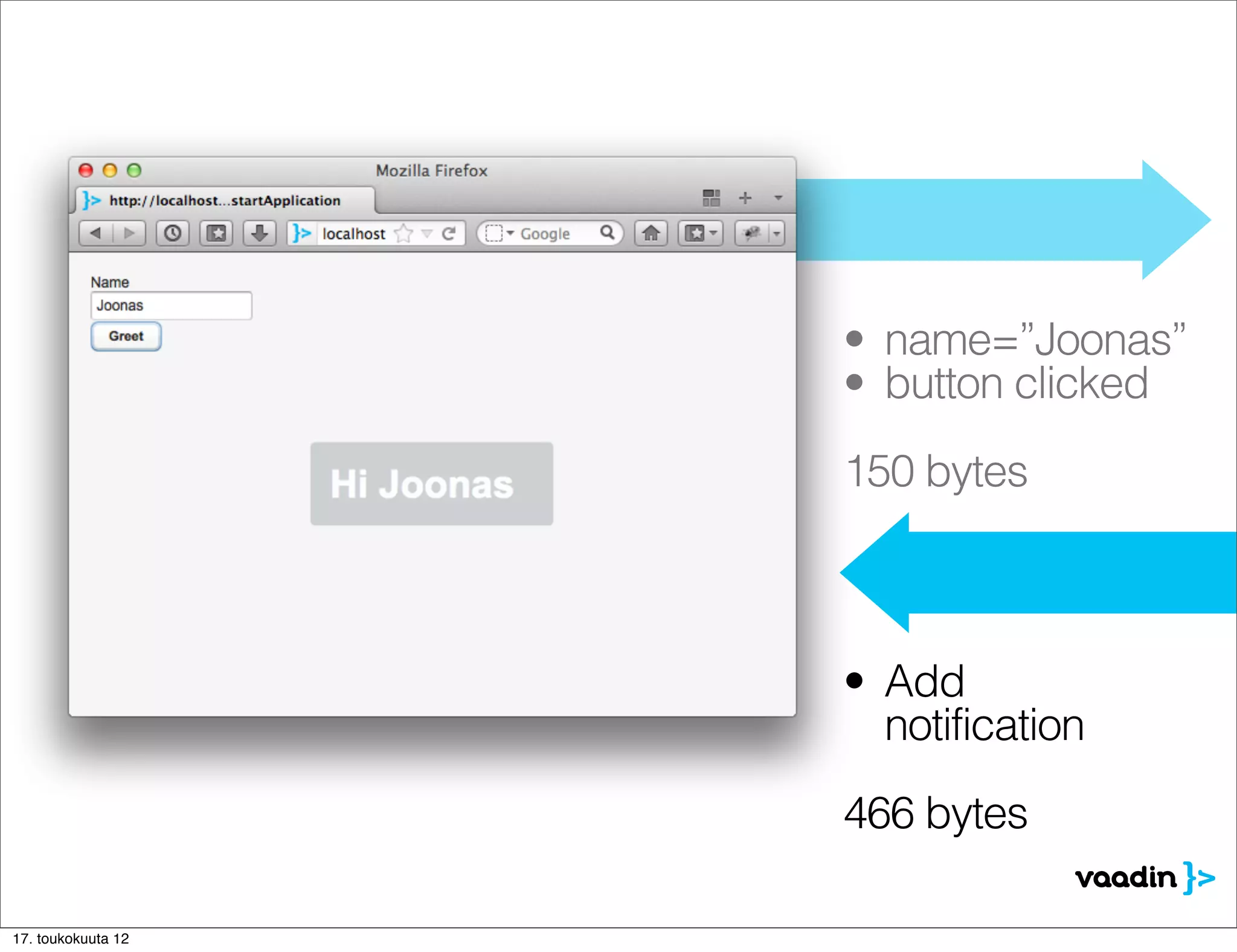The height and width of the screenshot is (952, 1237).
Task: Open a new tab with plus
Action: (x=745, y=198)
